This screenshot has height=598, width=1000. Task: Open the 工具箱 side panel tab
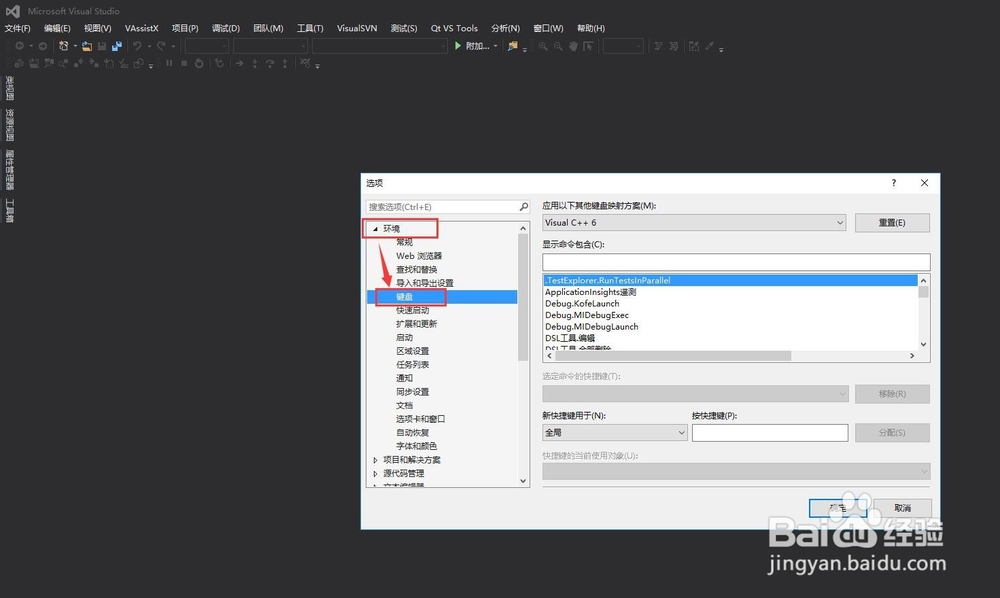point(10,210)
